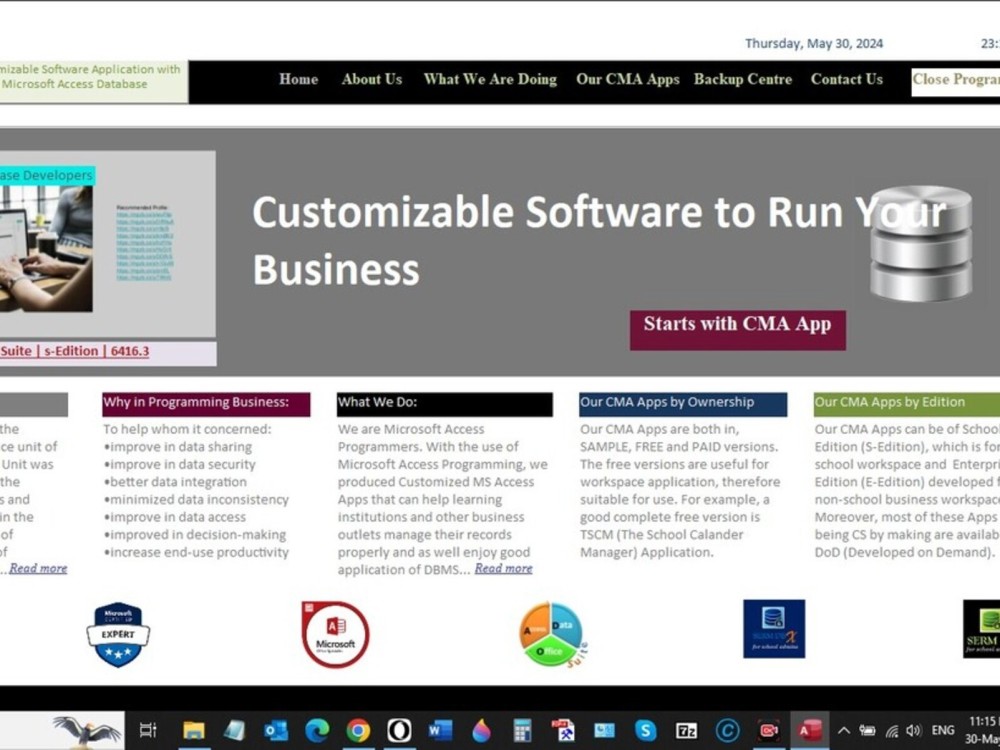Click the 'better data integration' bullet
This screenshot has width=1000, height=750.
(x=175, y=482)
